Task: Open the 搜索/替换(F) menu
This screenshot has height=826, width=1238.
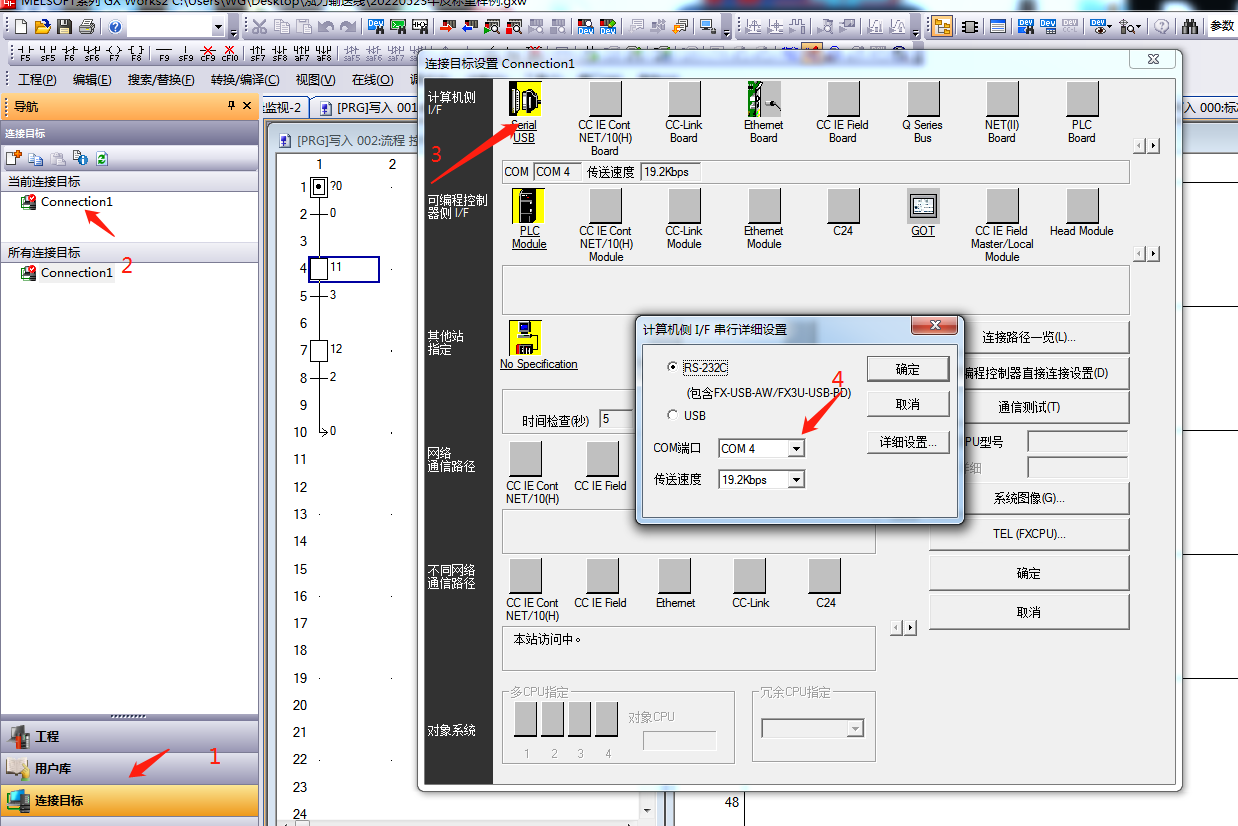Action: coord(161,80)
